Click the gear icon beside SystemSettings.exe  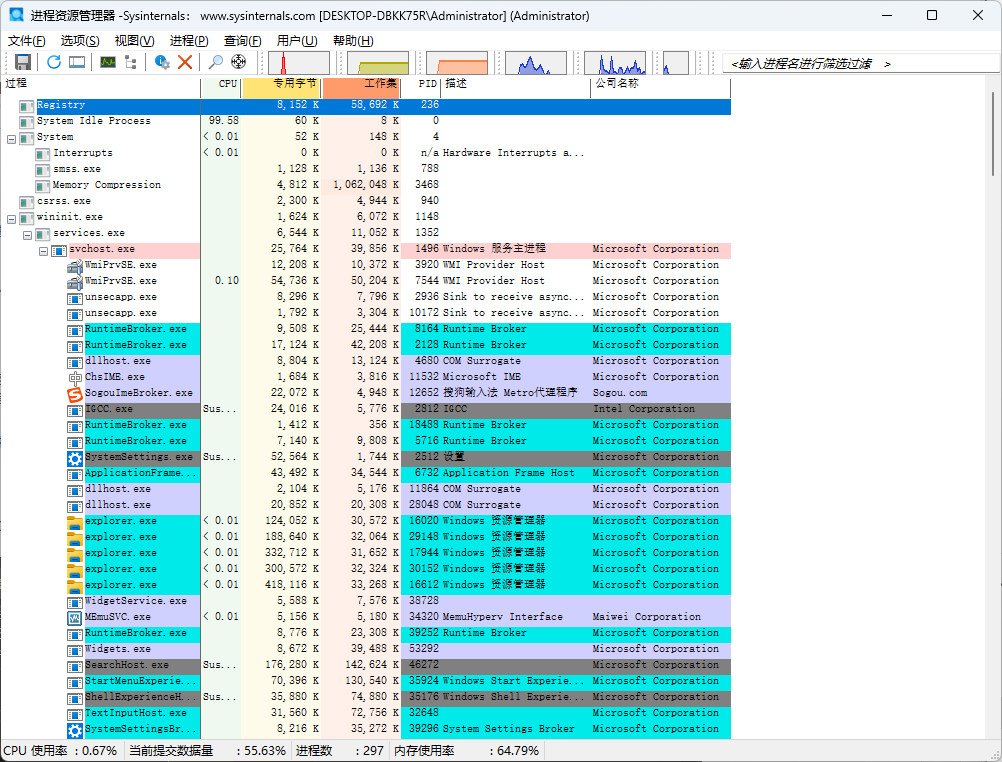(x=75, y=457)
